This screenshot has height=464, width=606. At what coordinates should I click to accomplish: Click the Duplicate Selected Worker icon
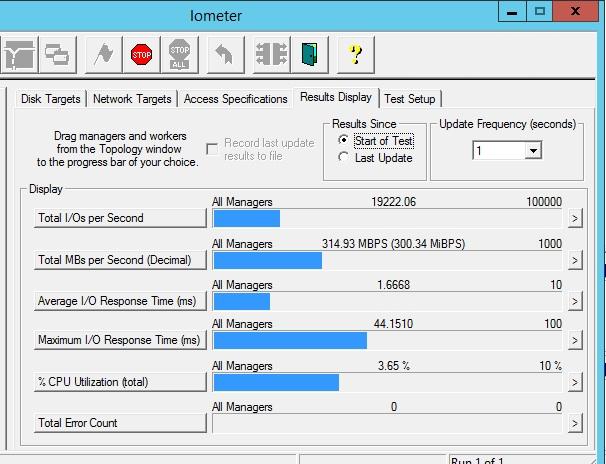click(57, 54)
